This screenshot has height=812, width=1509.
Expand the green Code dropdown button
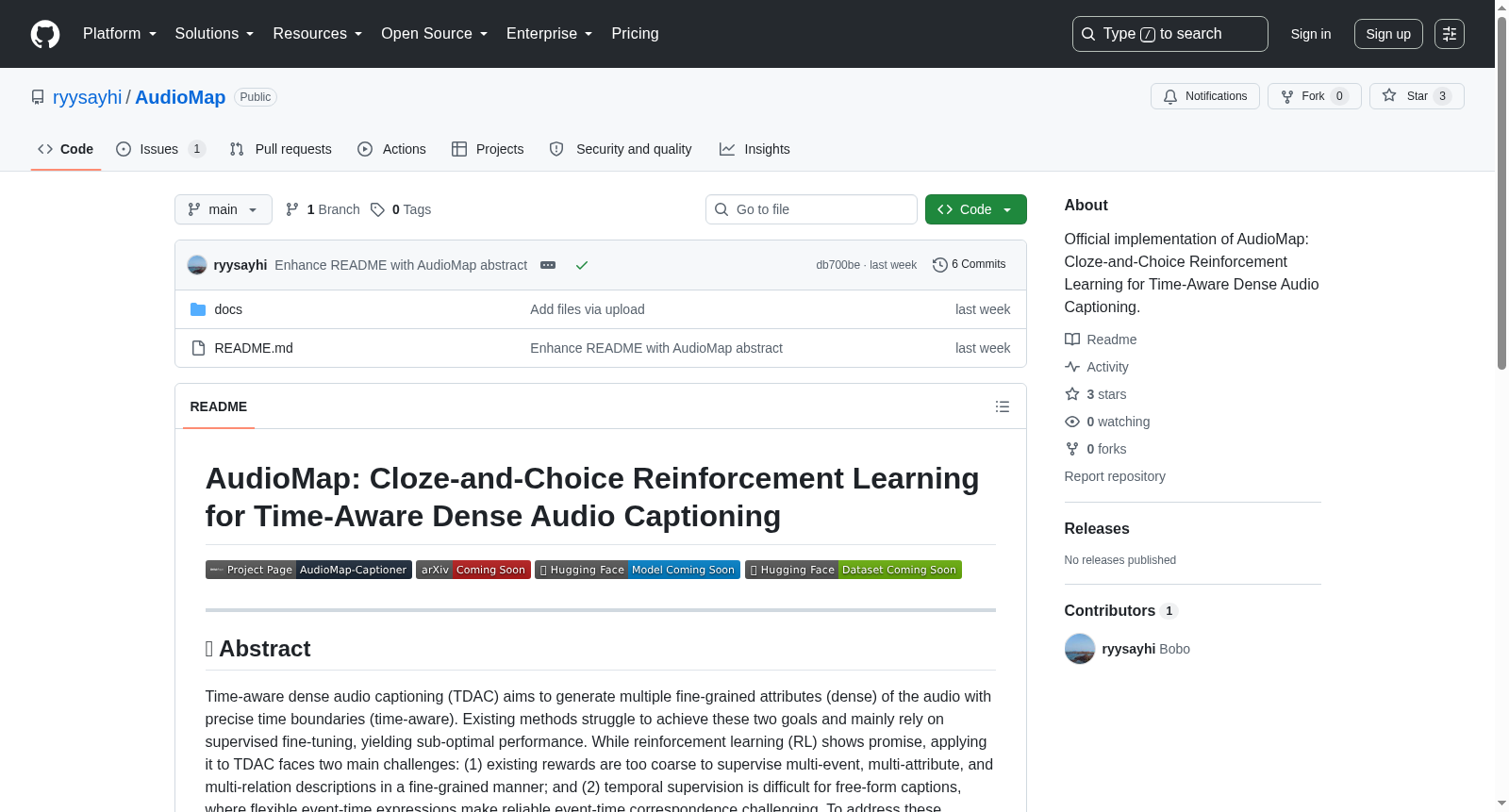[976, 209]
